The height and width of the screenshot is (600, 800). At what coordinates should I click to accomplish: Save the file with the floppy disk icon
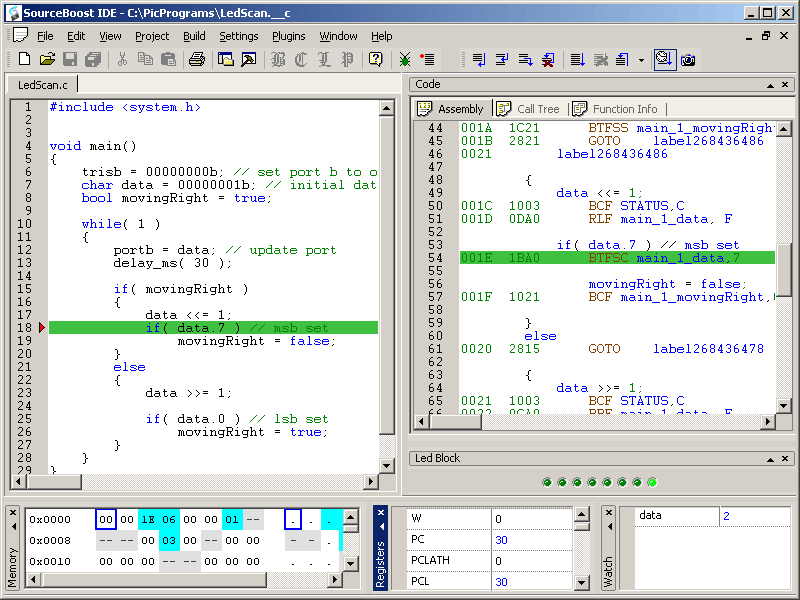70,60
